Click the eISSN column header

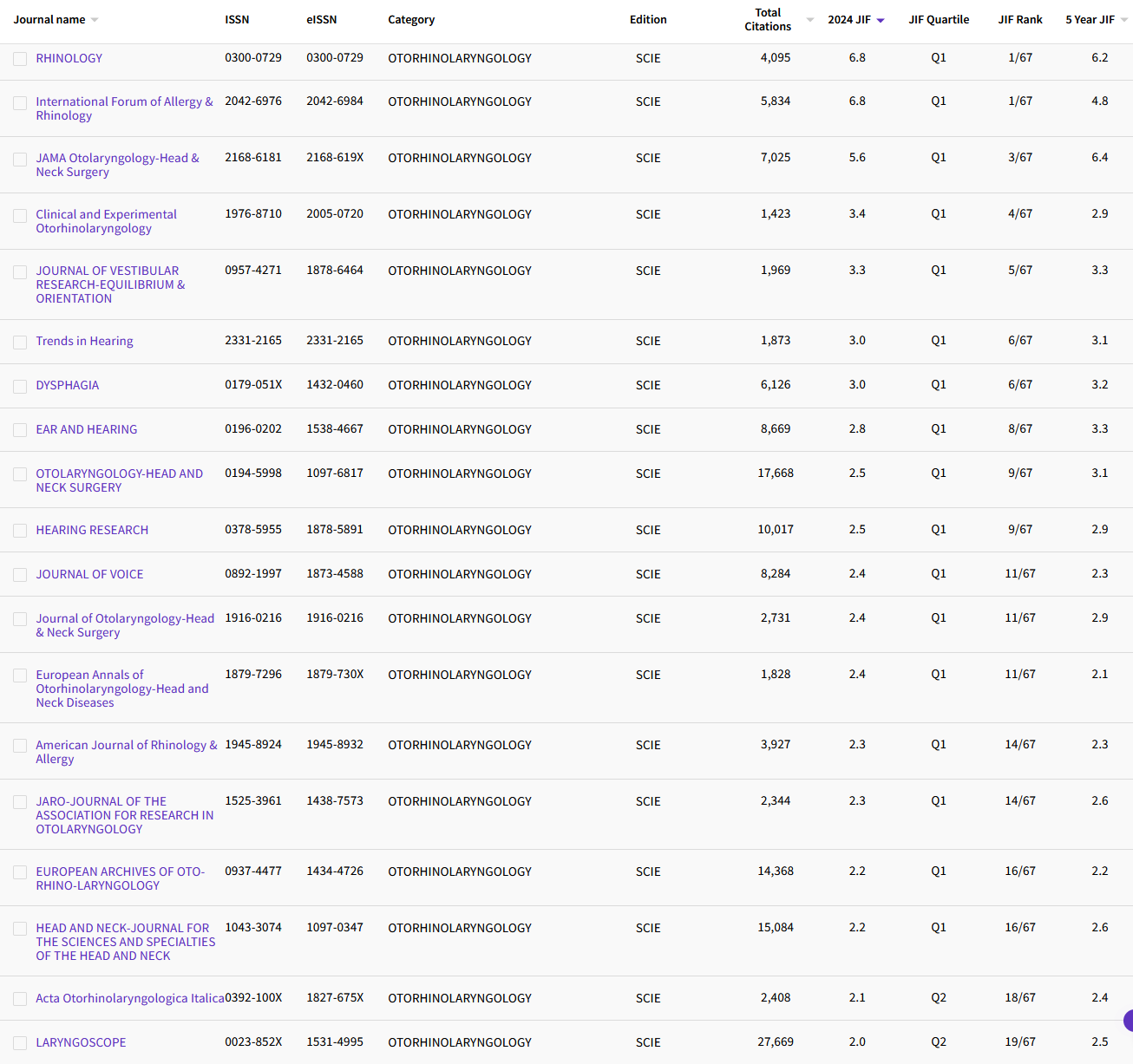tap(321, 20)
